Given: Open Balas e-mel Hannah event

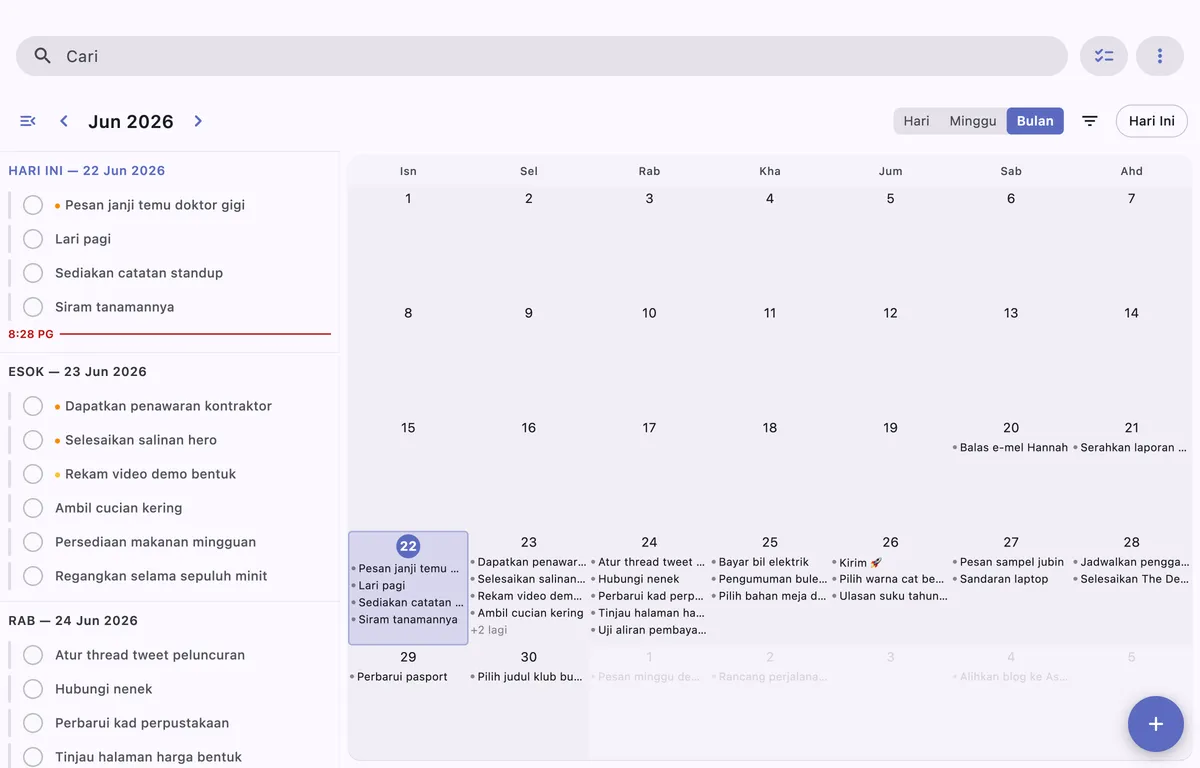Looking at the screenshot, I should (1010, 448).
